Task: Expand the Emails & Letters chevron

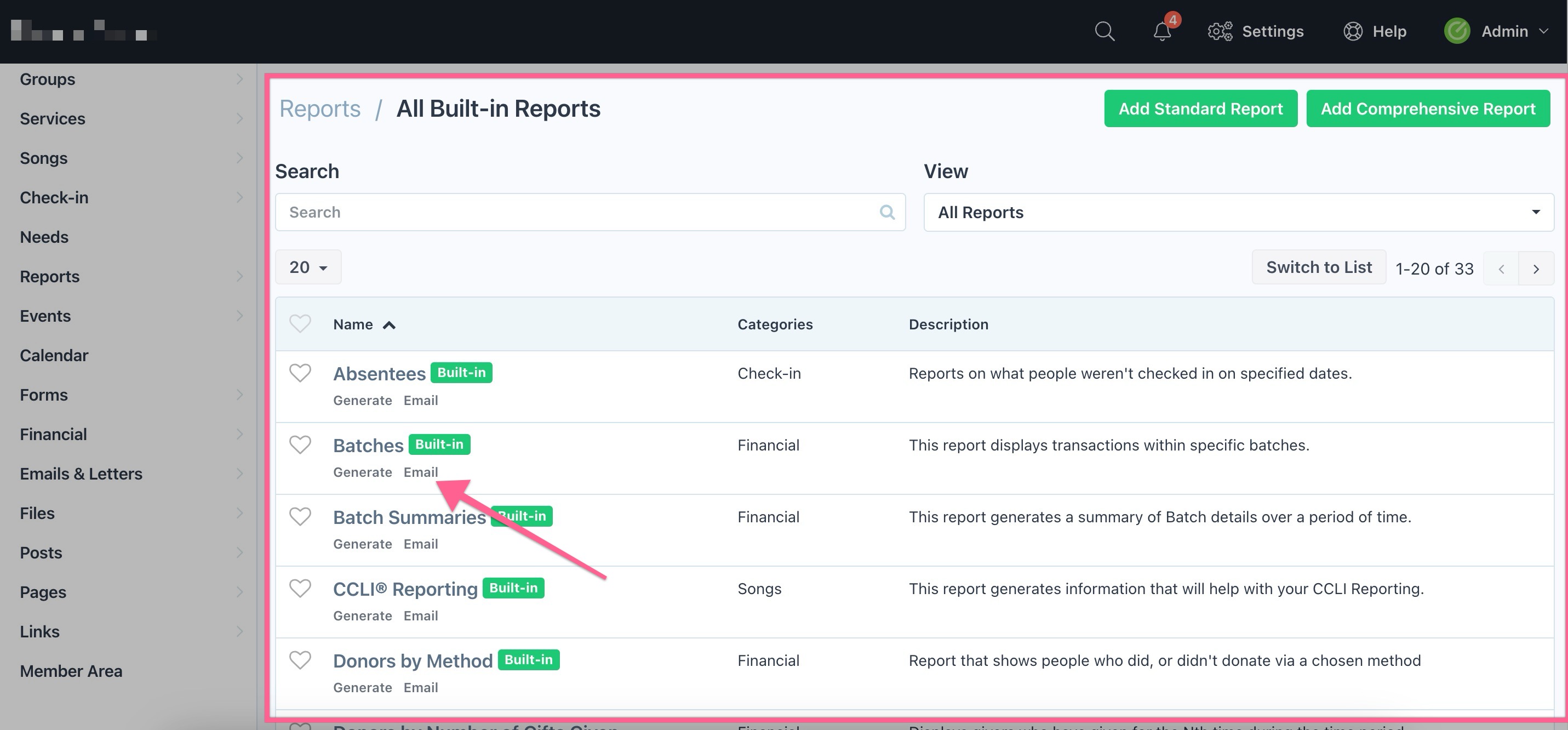Action: coord(239,474)
